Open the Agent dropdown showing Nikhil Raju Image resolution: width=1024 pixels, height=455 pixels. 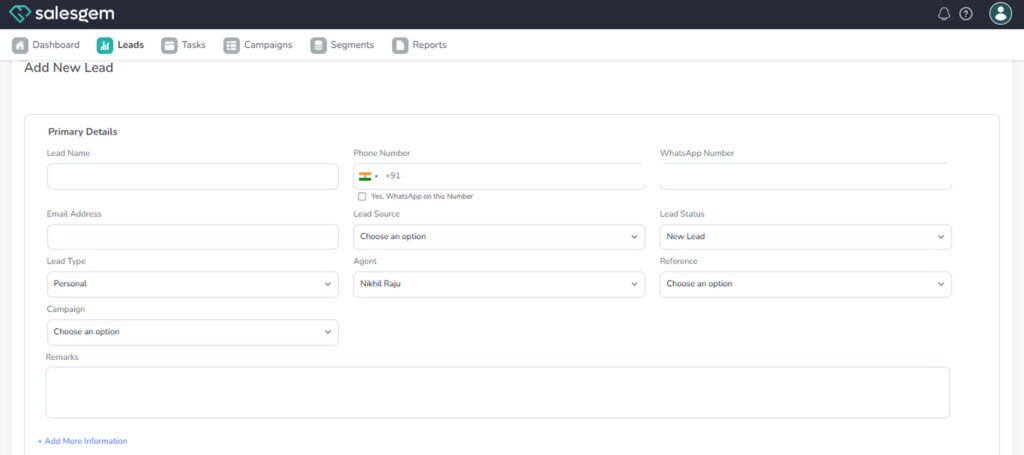click(498, 284)
